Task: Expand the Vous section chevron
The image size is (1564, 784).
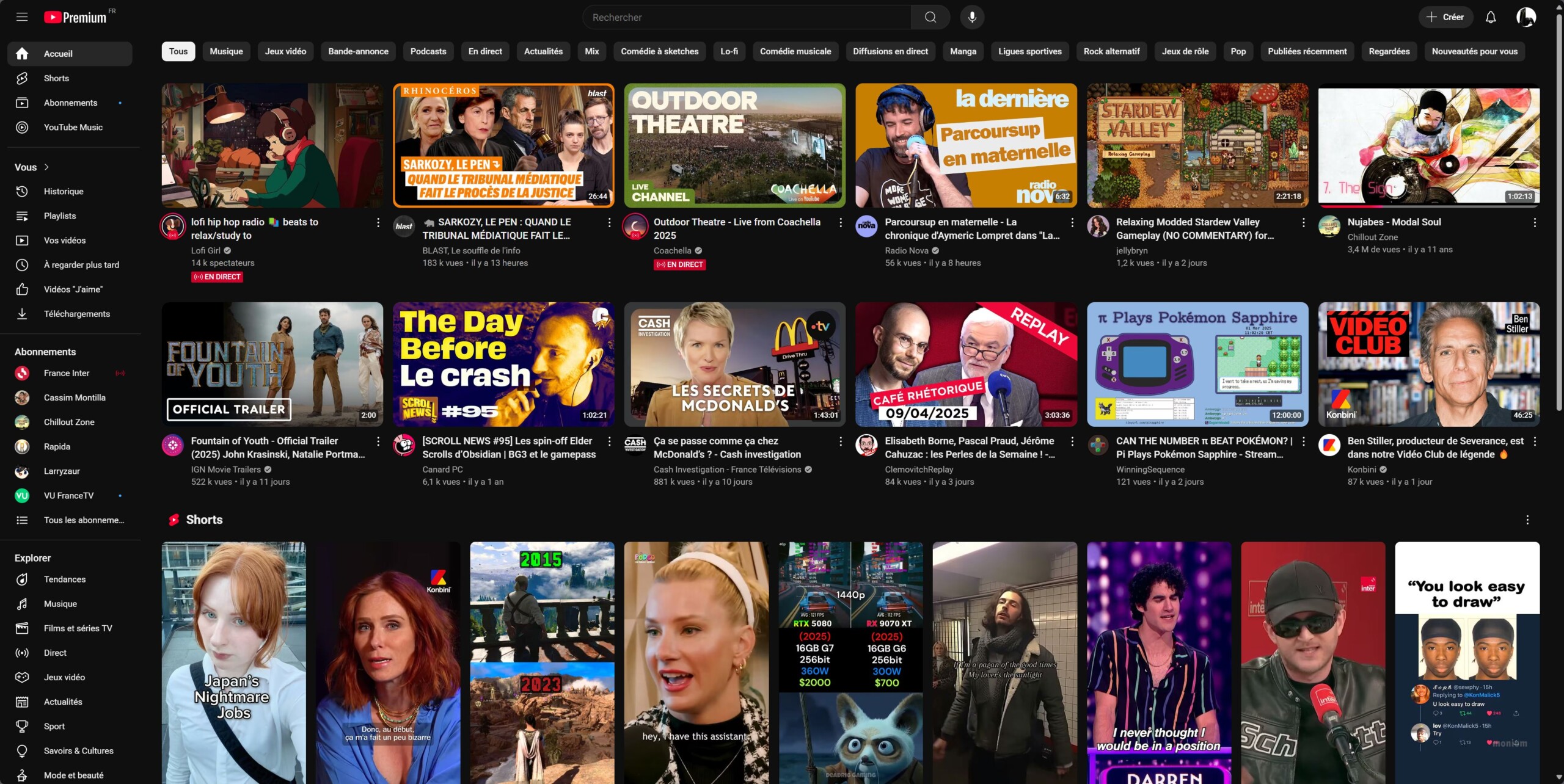Action: [x=46, y=167]
